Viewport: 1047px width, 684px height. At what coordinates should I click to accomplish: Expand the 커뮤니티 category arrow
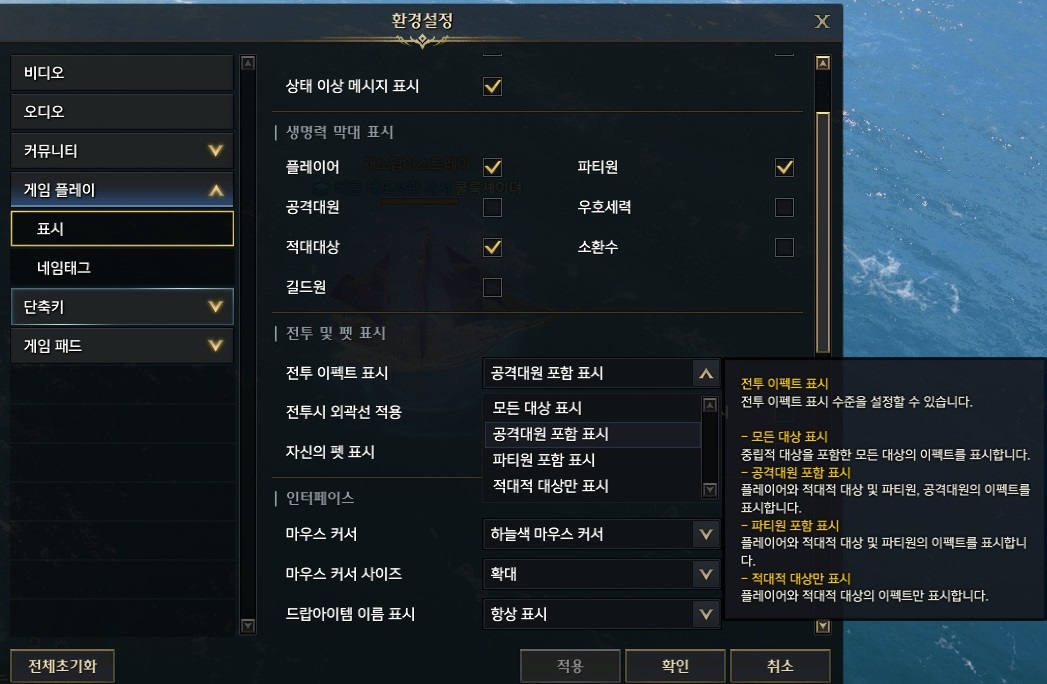[216, 150]
